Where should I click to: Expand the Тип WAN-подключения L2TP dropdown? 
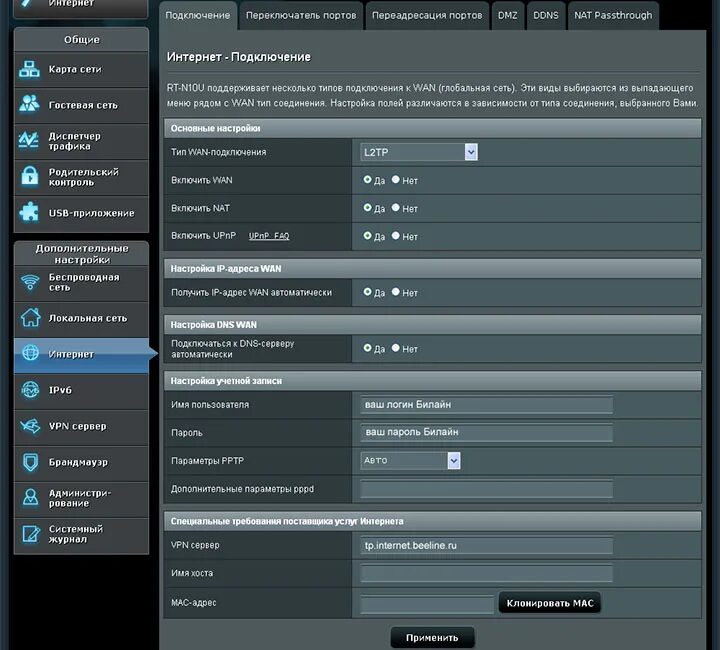pyautogui.click(x=419, y=152)
